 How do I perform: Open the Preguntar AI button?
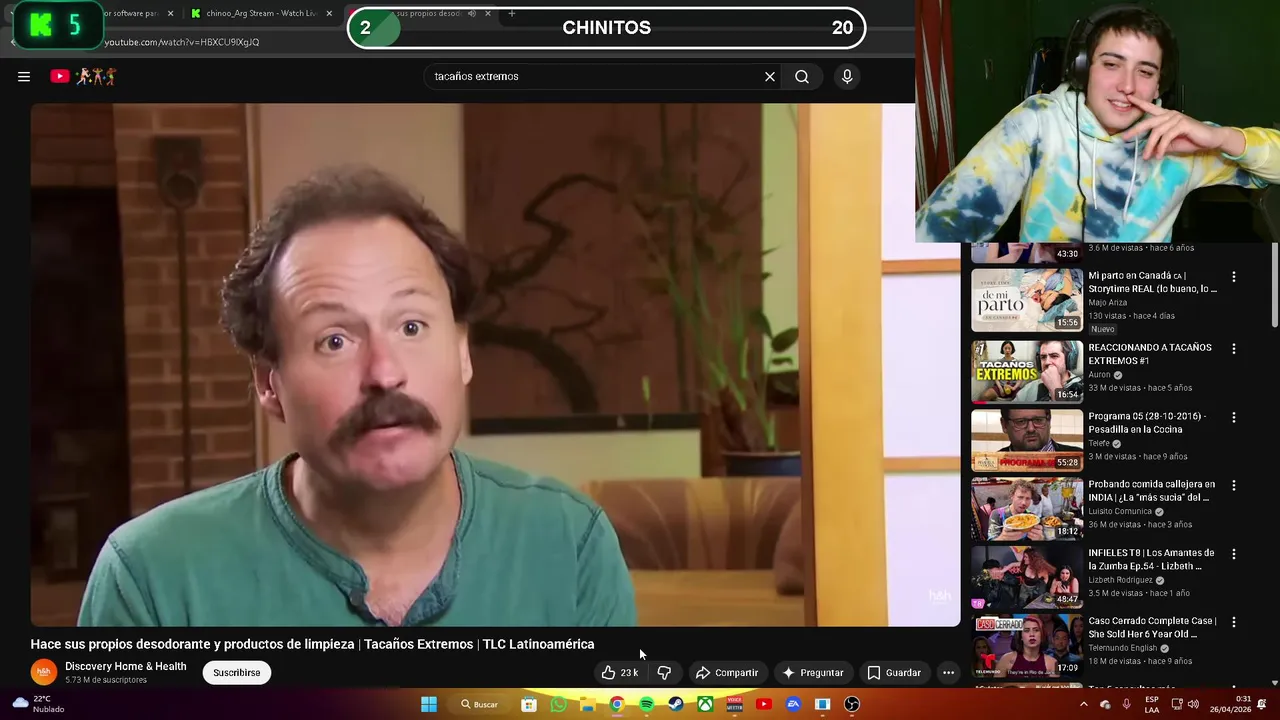[813, 673]
